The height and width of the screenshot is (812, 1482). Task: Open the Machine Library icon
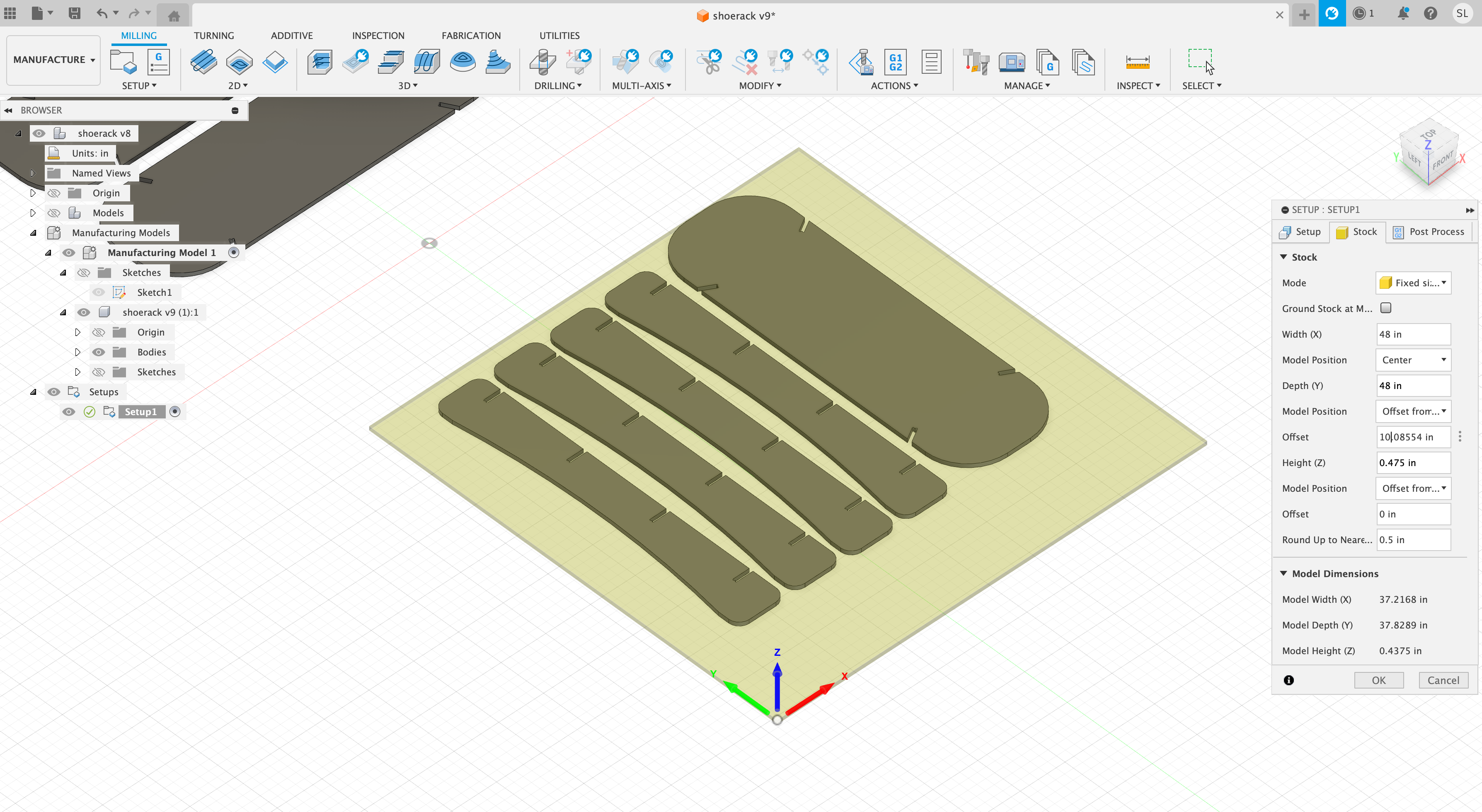pos(1012,62)
